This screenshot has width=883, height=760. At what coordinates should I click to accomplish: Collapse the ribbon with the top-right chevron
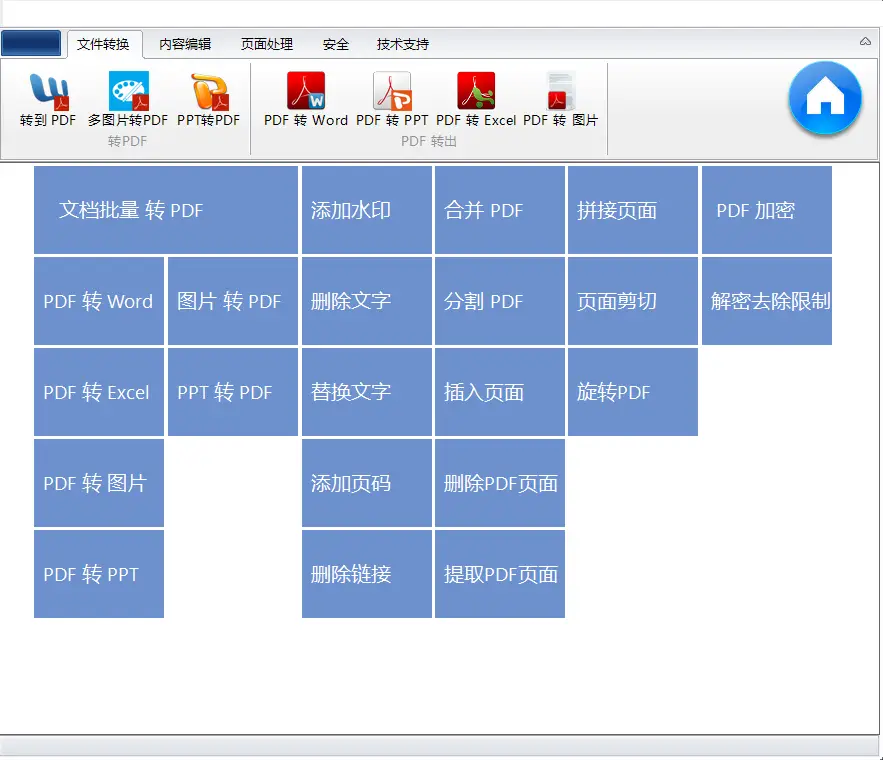point(864,42)
